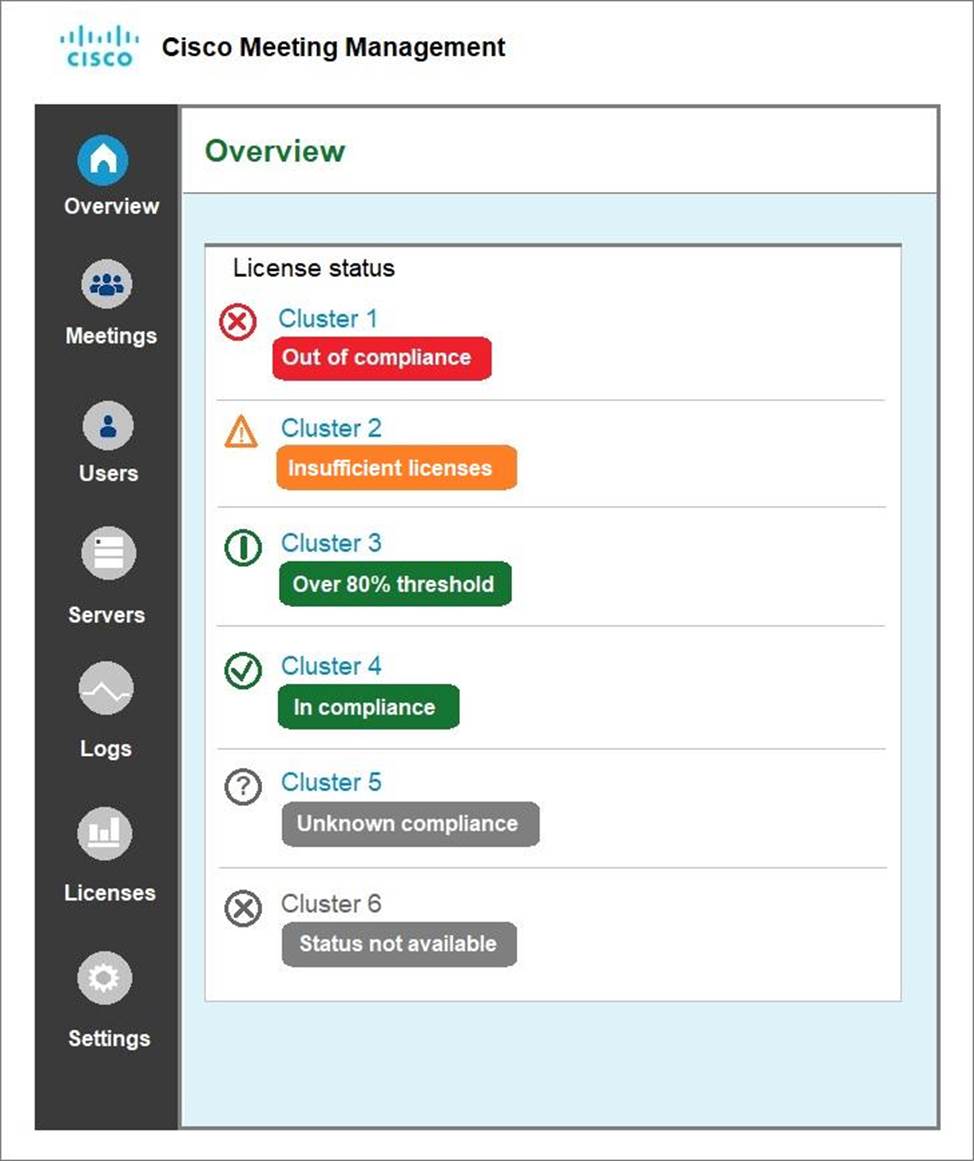Select the Users icon in sidebar
This screenshot has height=1161, width=974.
[107, 426]
